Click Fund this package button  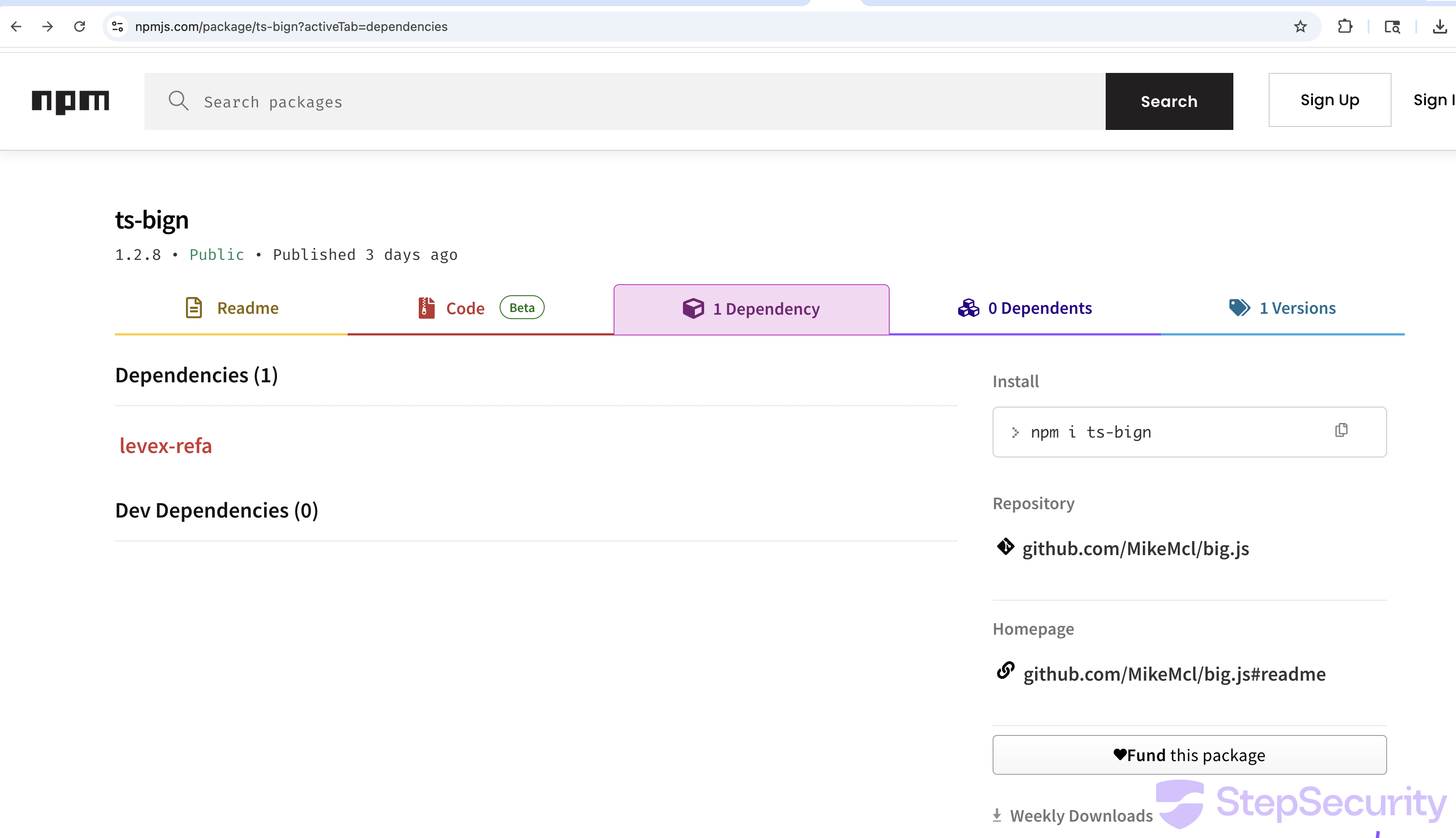1189,755
